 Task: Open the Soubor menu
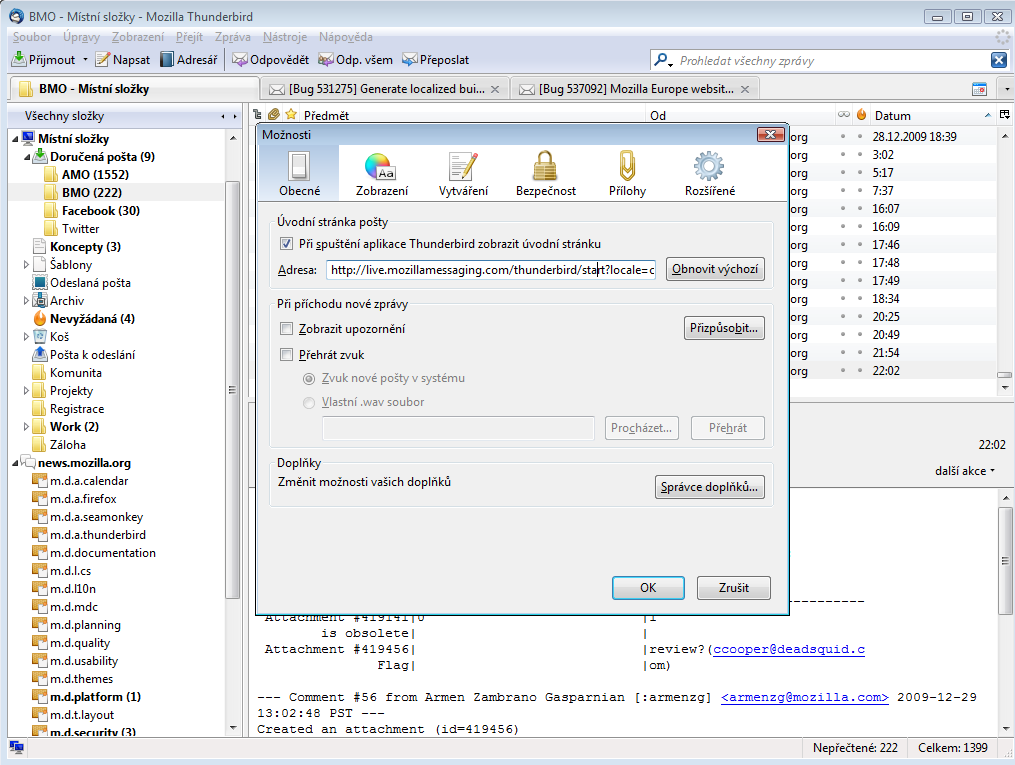coord(32,37)
